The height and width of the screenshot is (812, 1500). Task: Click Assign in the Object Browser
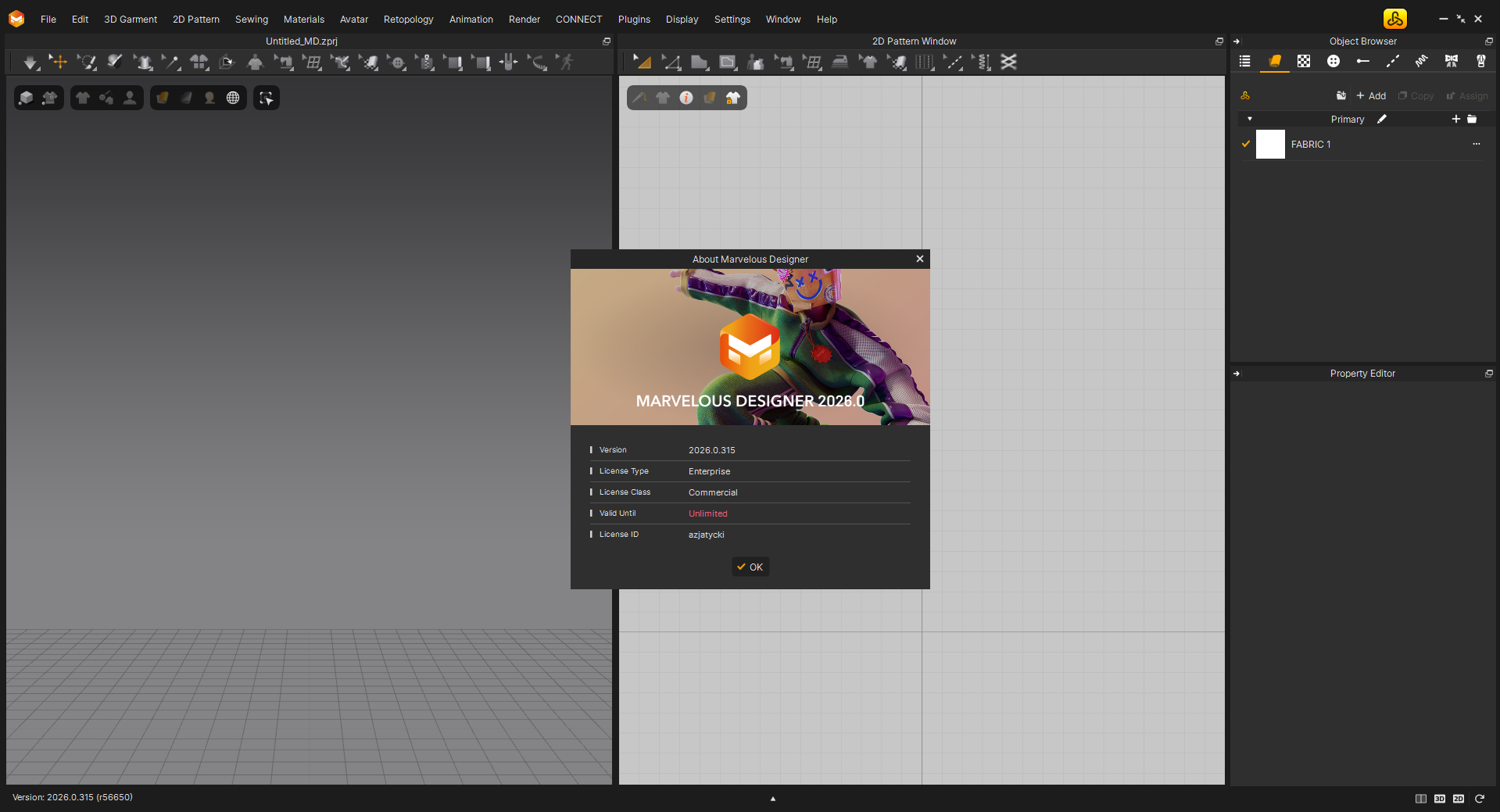1466,96
